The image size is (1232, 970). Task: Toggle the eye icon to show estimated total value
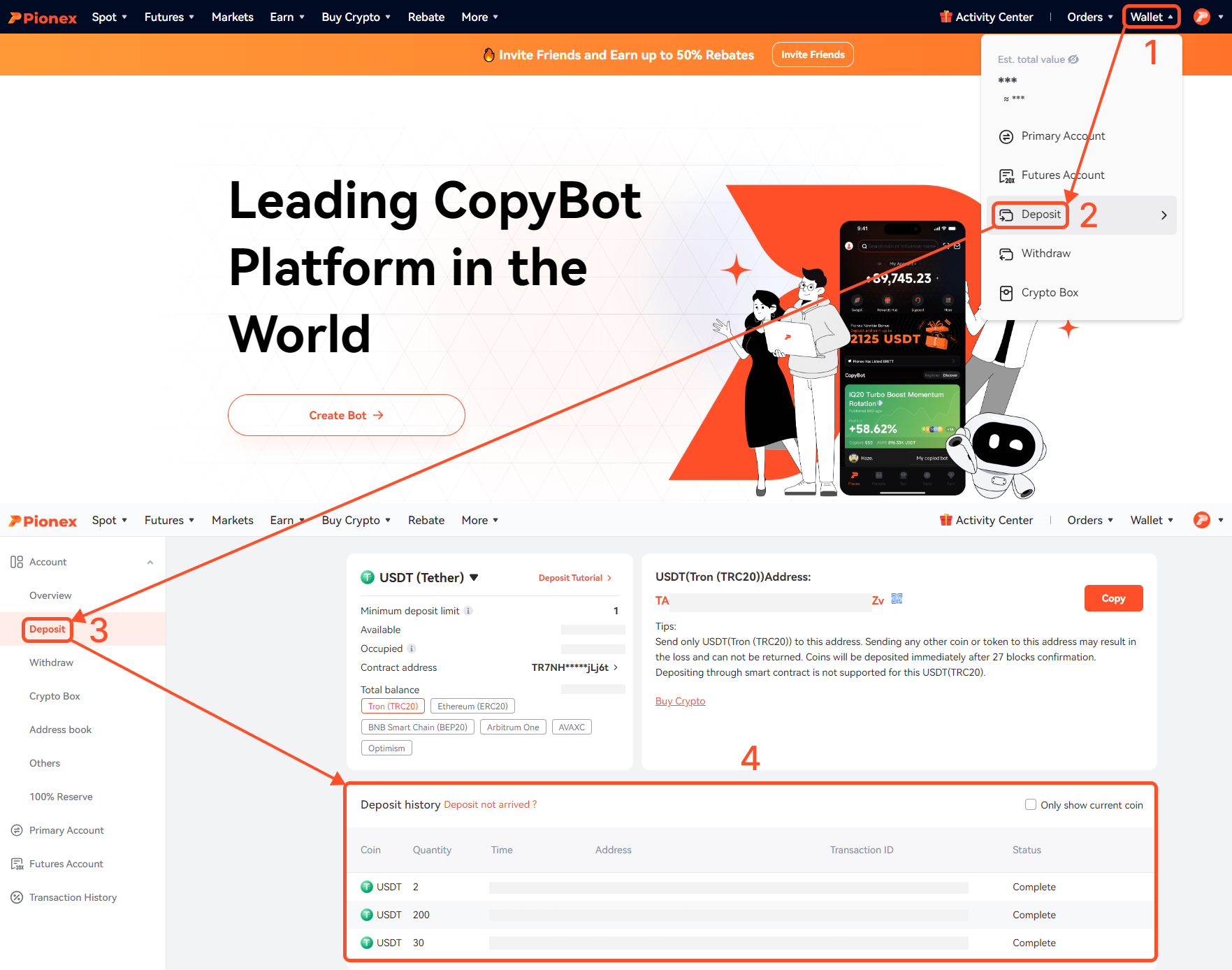click(1073, 59)
